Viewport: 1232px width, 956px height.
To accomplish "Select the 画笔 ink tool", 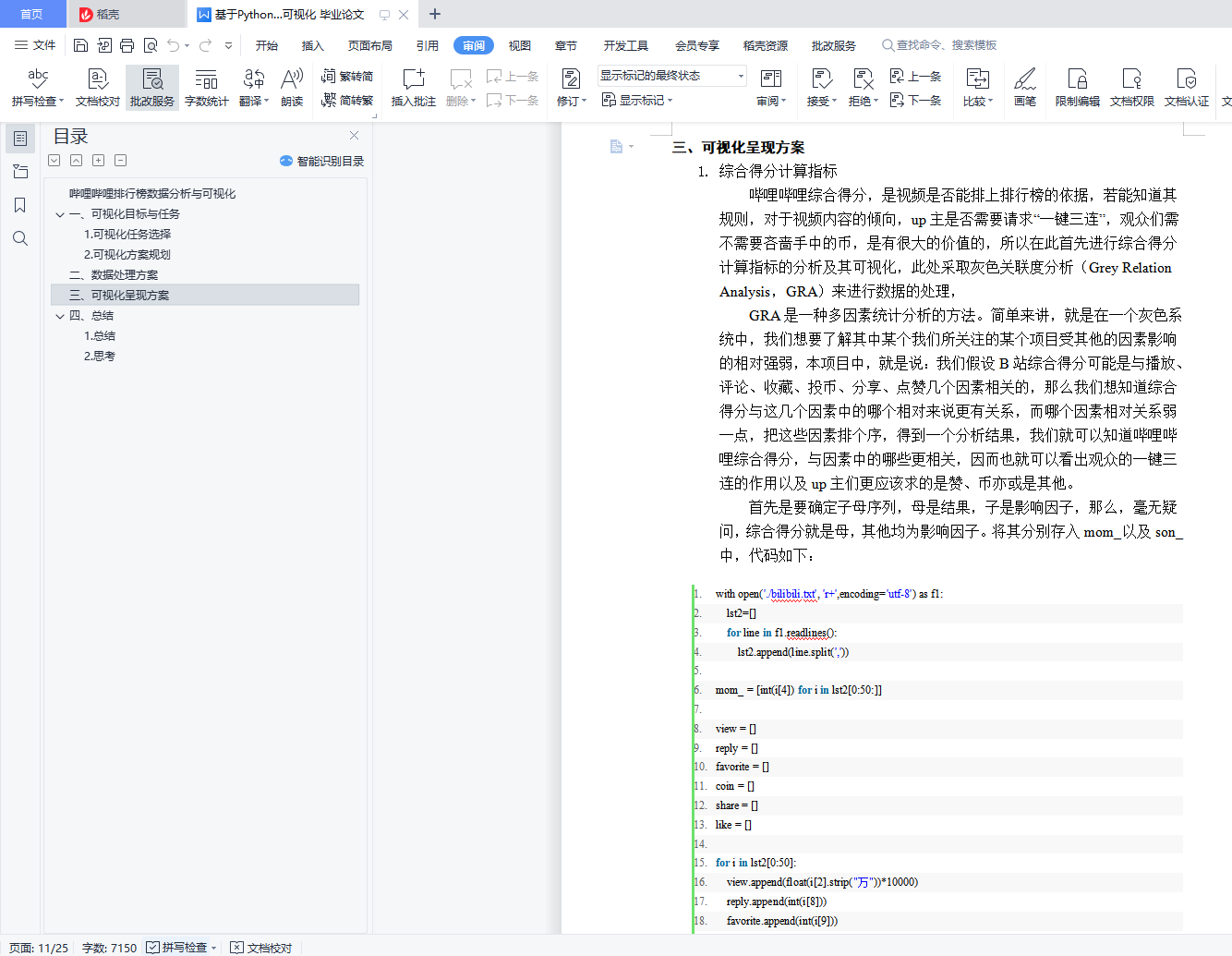I will coord(1025,87).
